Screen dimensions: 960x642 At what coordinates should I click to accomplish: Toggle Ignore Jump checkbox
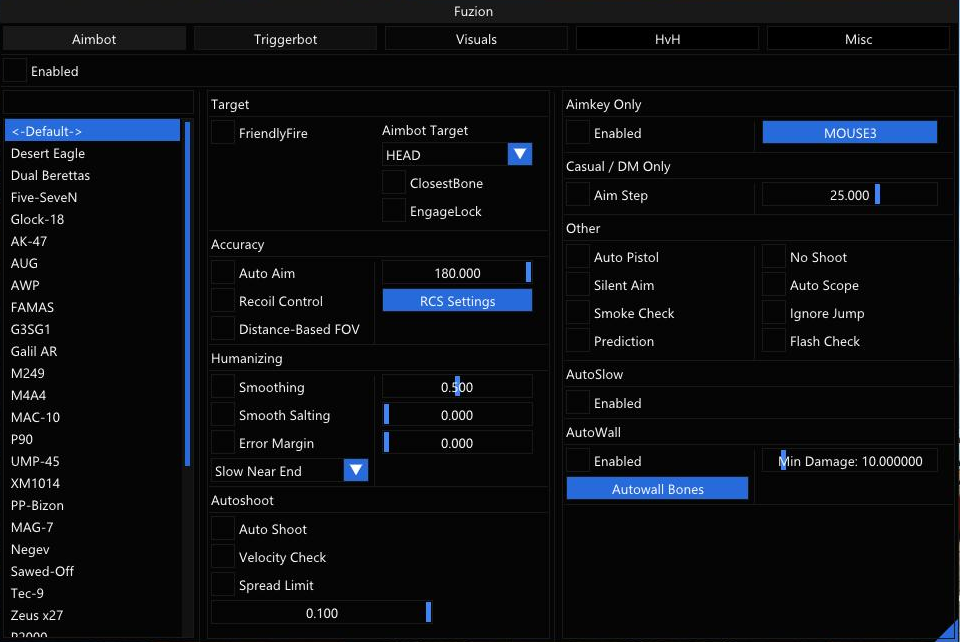[x=774, y=313]
